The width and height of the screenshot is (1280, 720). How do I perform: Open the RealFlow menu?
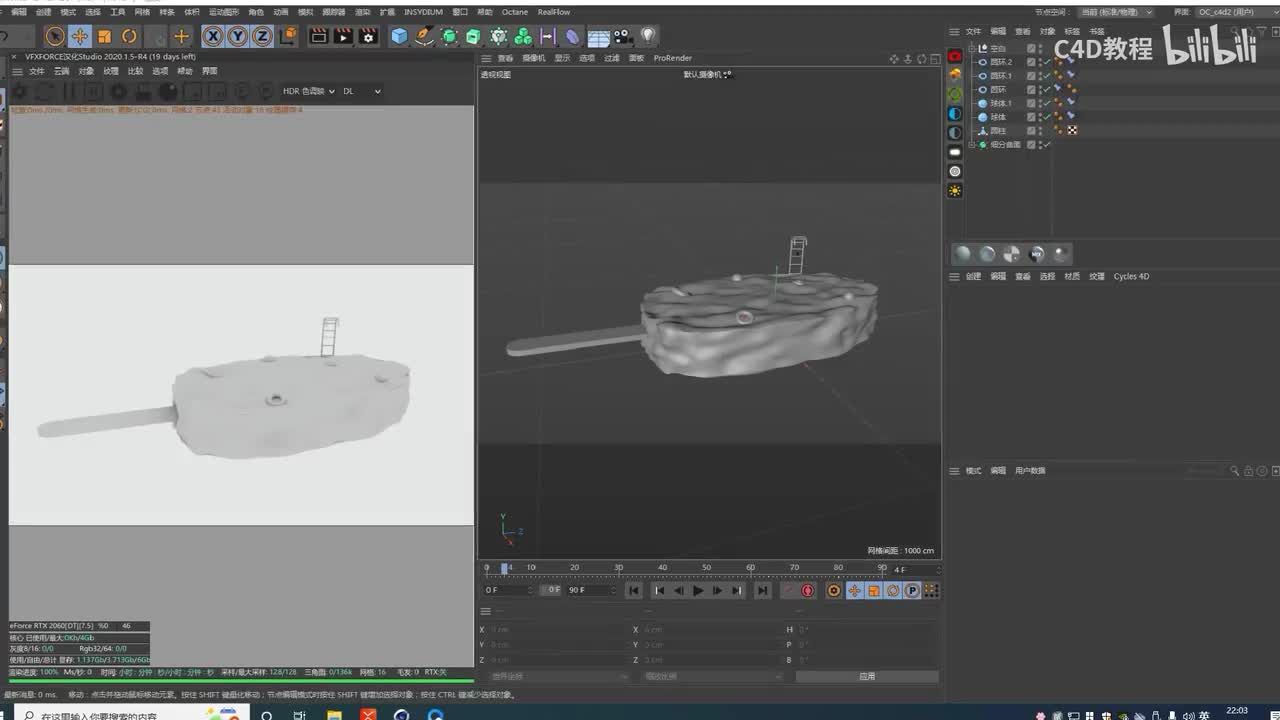click(554, 12)
